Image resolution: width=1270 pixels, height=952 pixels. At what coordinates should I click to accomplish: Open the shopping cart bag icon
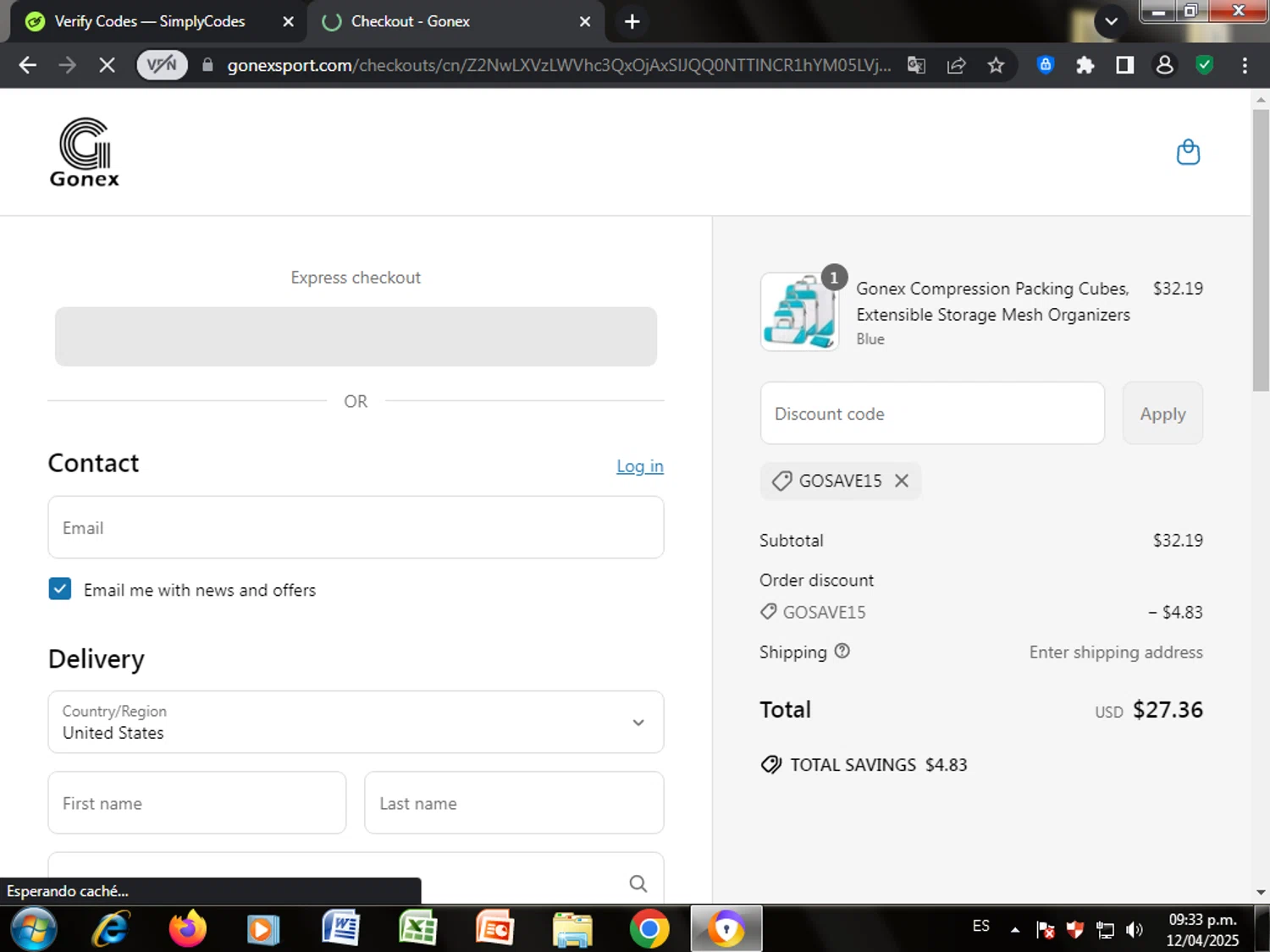point(1188,152)
